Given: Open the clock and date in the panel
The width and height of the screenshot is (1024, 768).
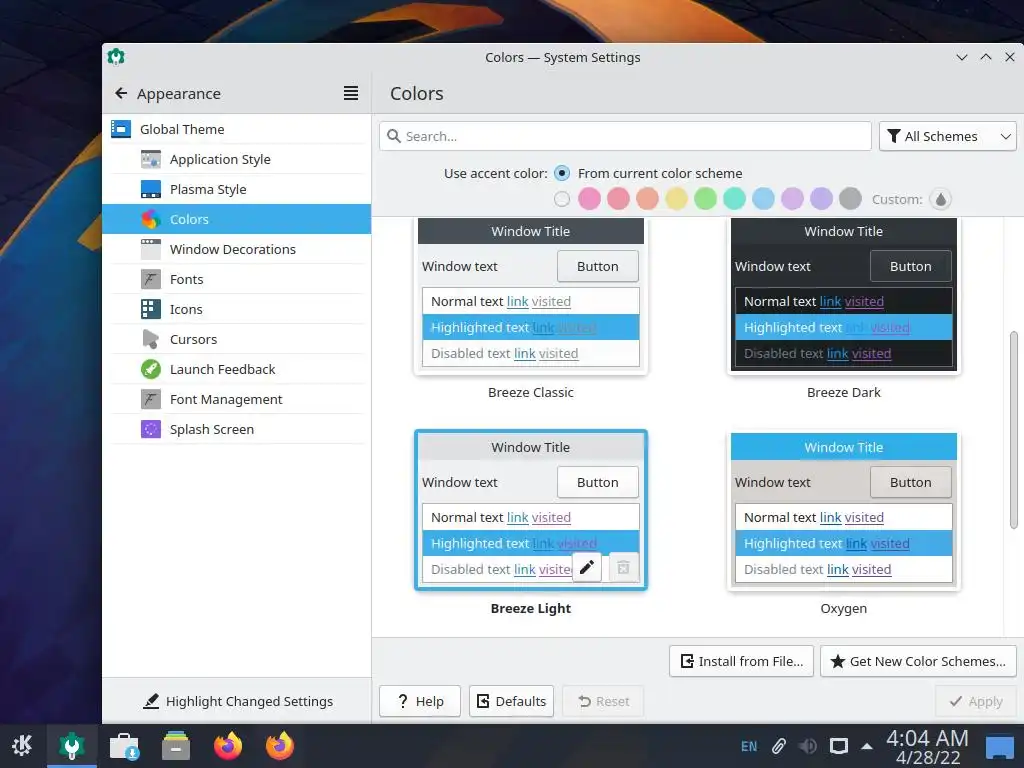Looking at the screenshot, I should point(927,746).
